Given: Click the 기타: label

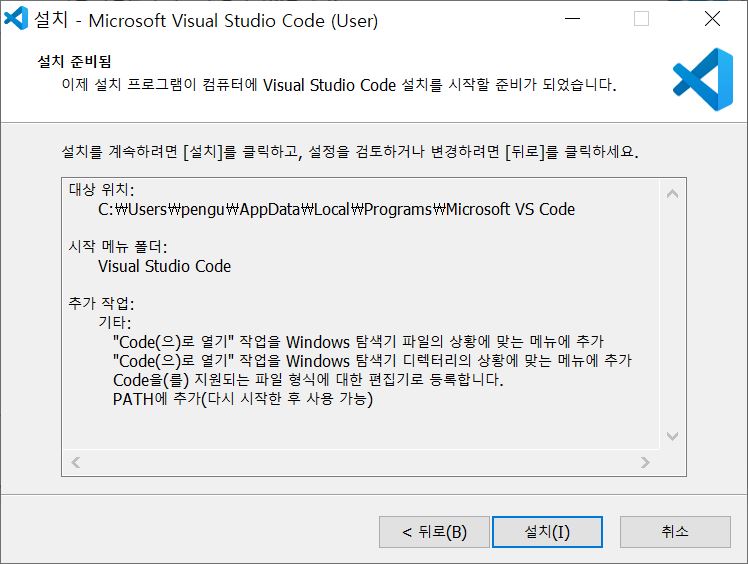Looking at the screenshot, I should (x=114, y=323).
